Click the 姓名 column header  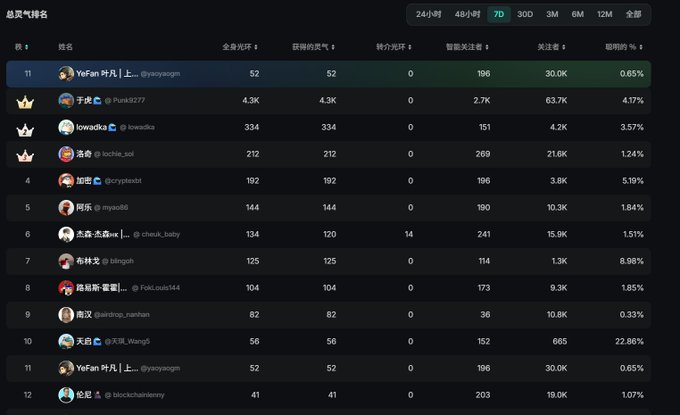[65, 47]
